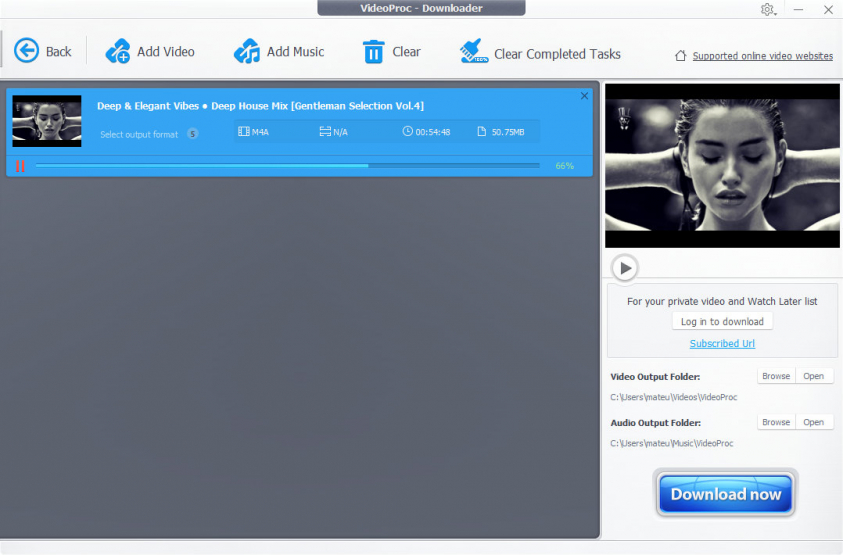
Task: Play the video preview
Action: (625, 268)
